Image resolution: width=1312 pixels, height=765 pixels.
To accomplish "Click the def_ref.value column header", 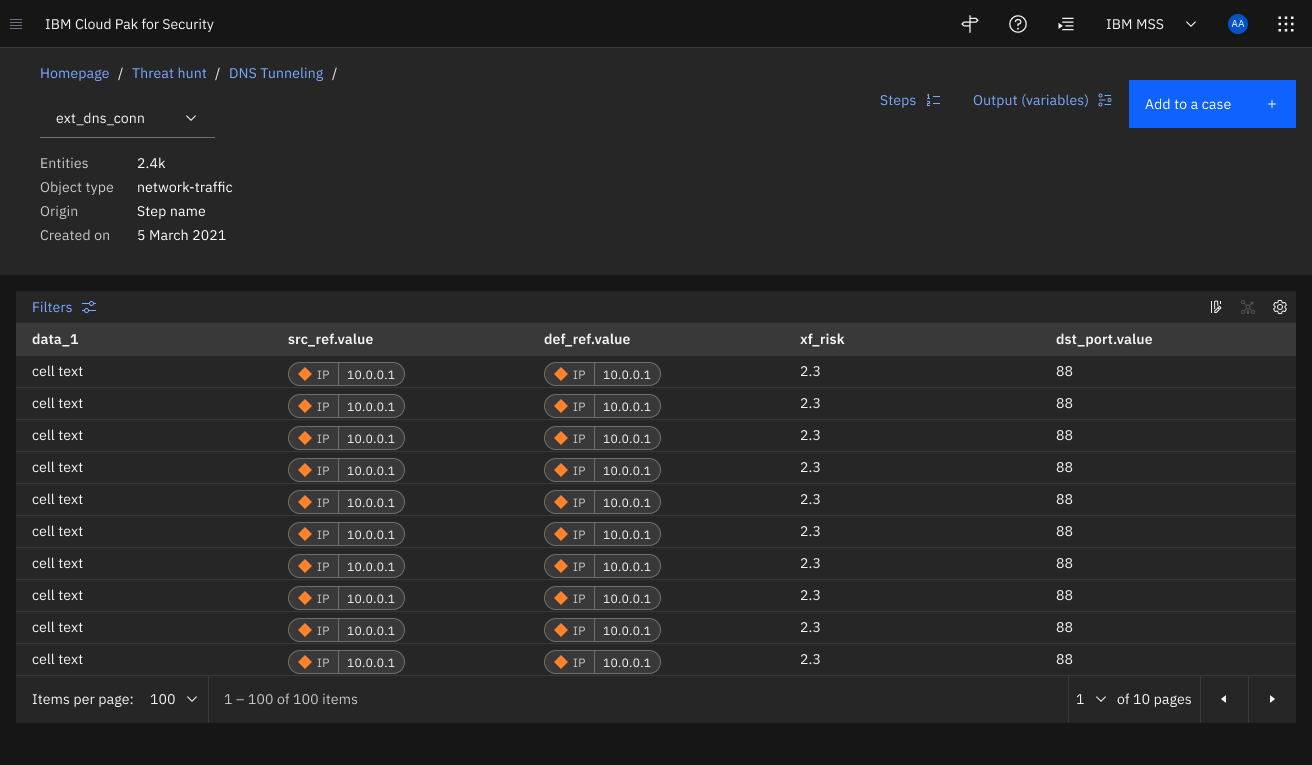I will click(587, 339).
